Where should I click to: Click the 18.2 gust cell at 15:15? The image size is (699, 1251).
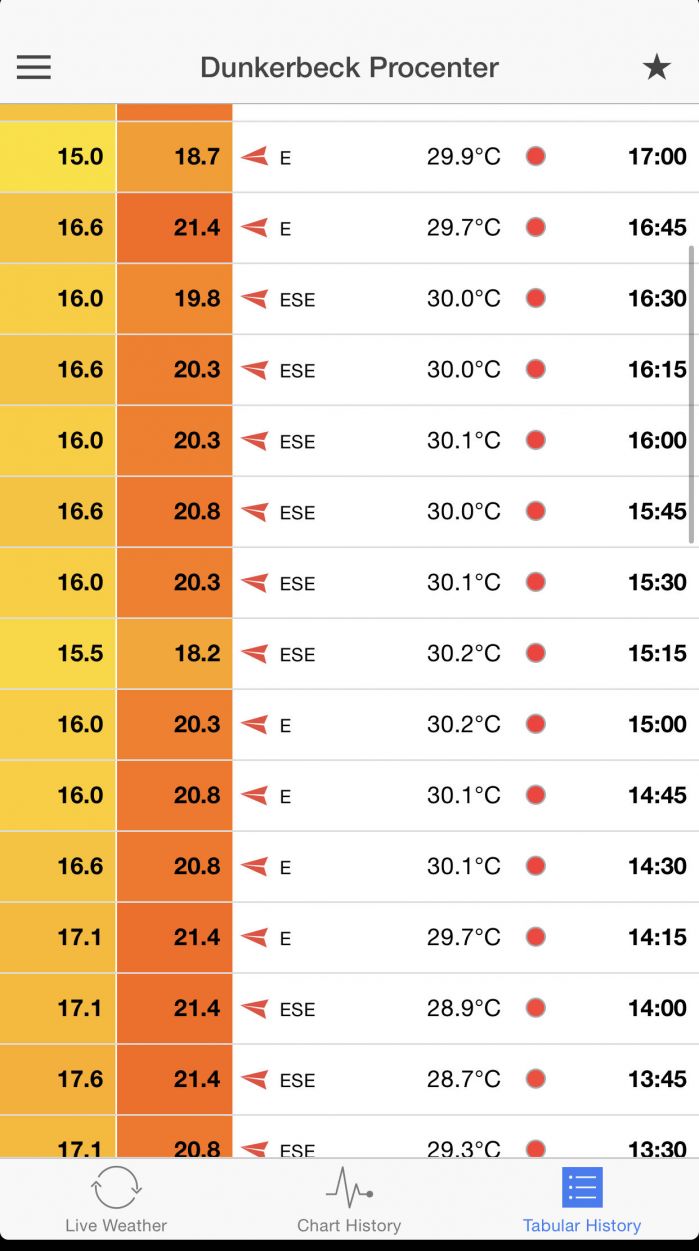pos(175,654)
